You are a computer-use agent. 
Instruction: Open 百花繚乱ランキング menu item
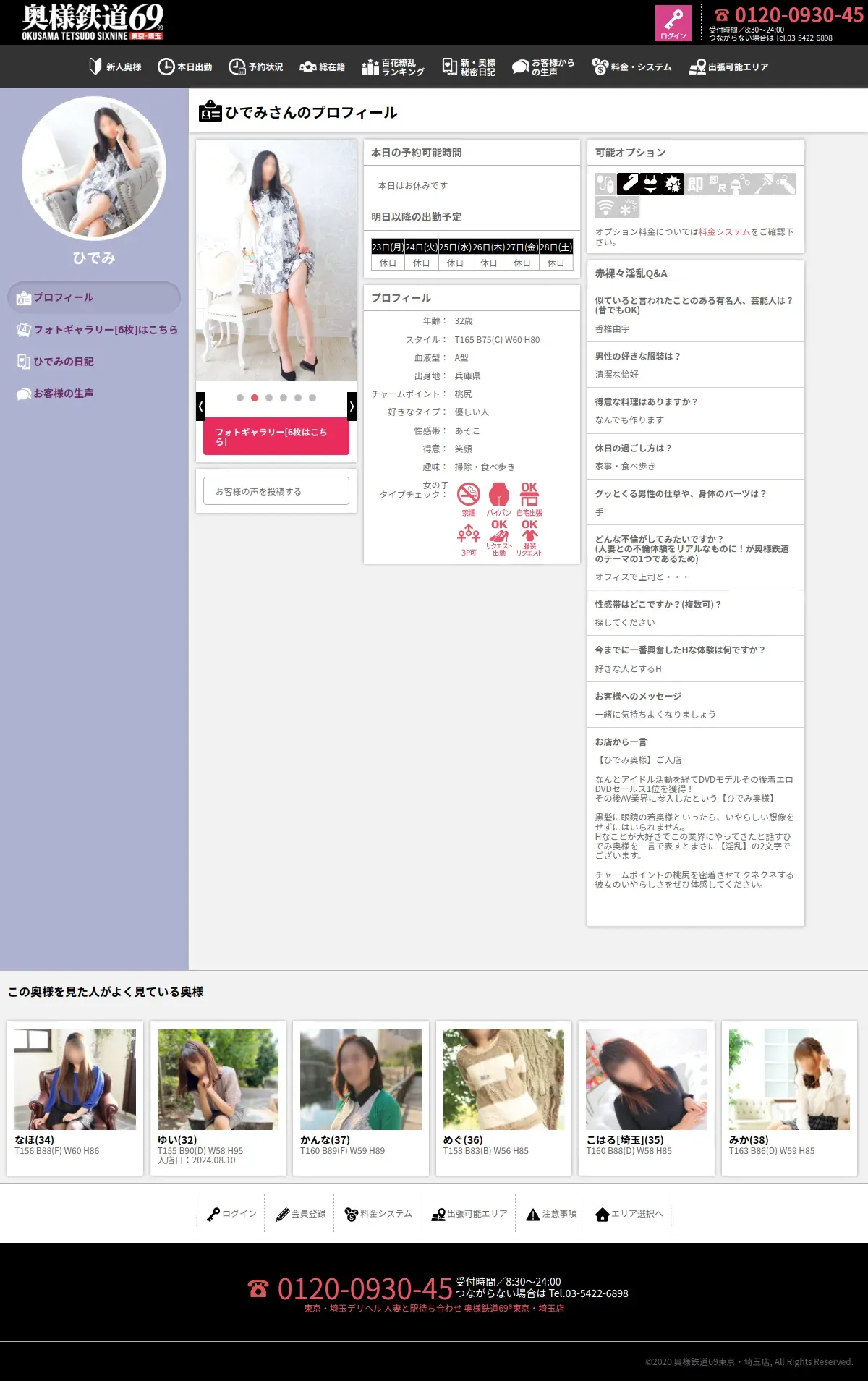click(393, 67)
